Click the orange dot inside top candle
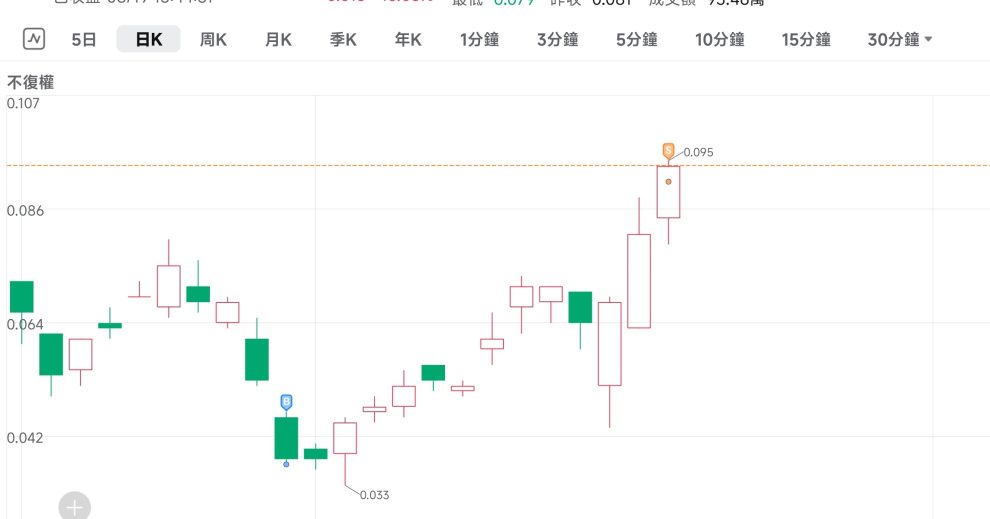Screen dimensions: 990x519 [668, 182]
